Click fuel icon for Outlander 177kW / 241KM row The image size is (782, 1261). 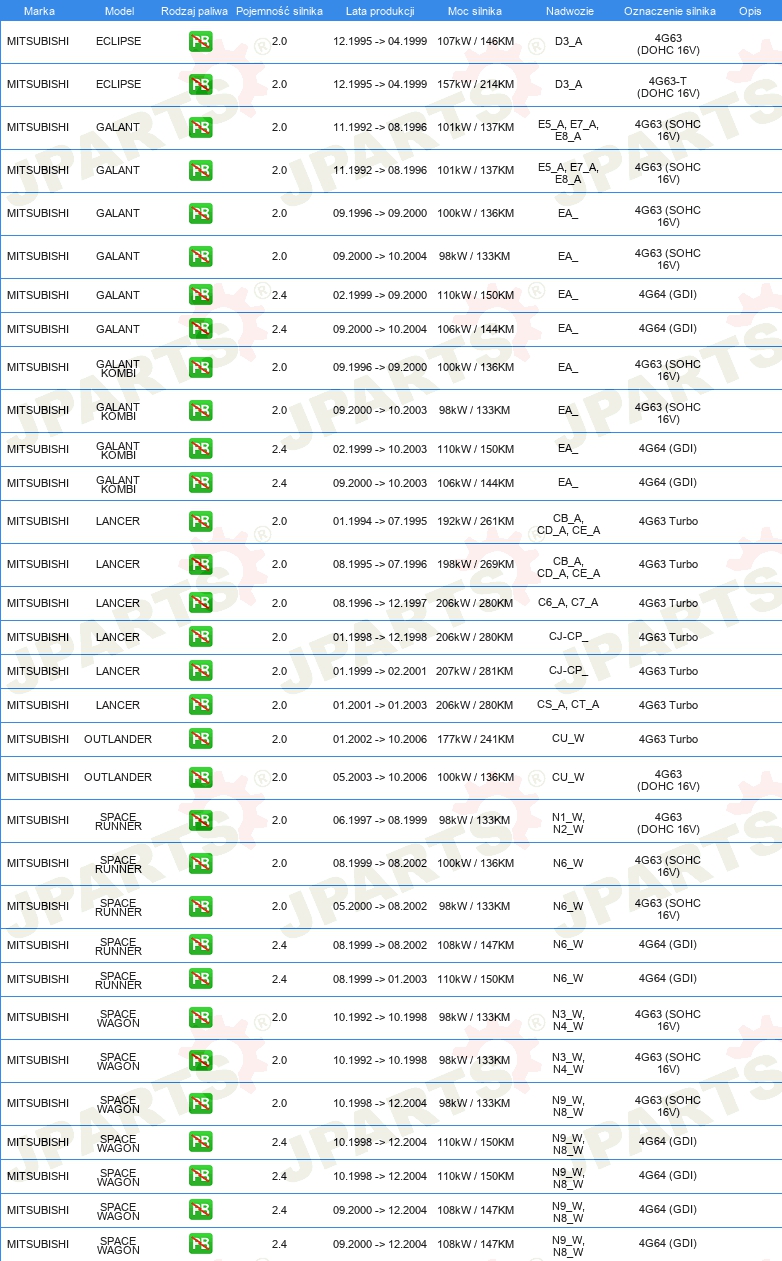[x=200, y=739]
